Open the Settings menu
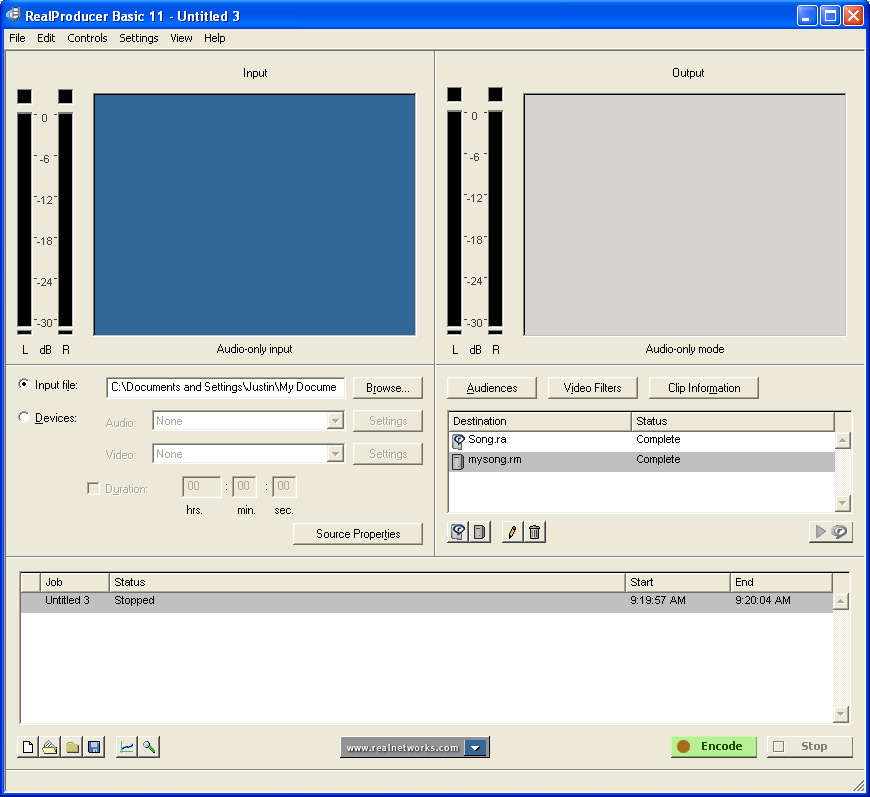This screenshot has height=797, width=870. 139,38
